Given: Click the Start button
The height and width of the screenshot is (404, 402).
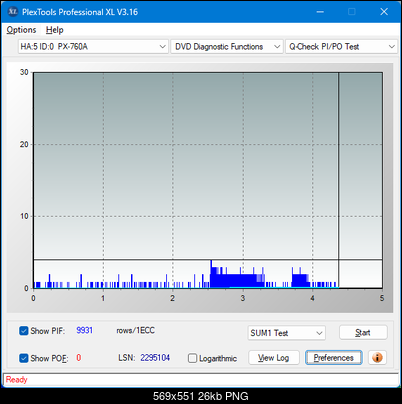Looking at the screenshot, I should (x=363, y=332).
